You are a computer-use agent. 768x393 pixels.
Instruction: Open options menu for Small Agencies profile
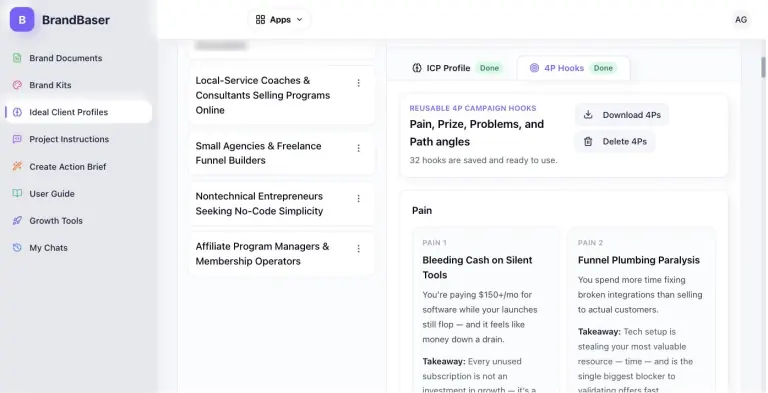coord(359,148)
